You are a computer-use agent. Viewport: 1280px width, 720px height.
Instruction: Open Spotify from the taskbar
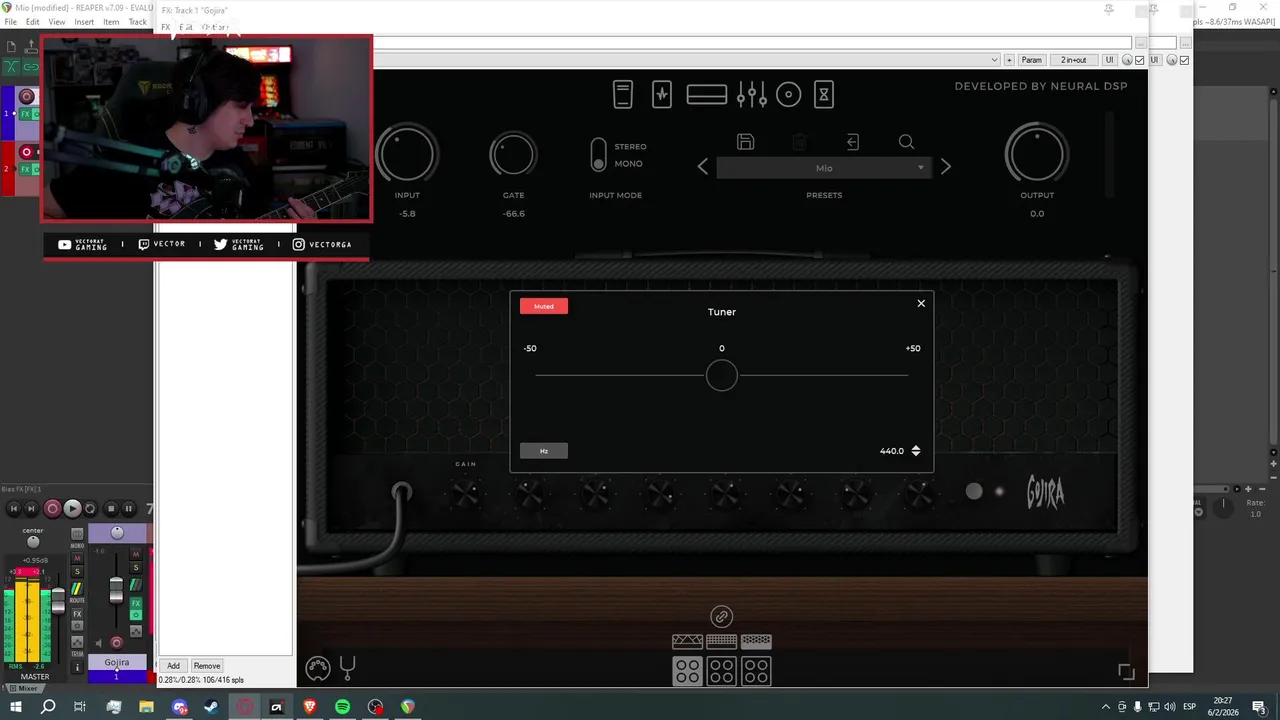click(x=342, y=707)
